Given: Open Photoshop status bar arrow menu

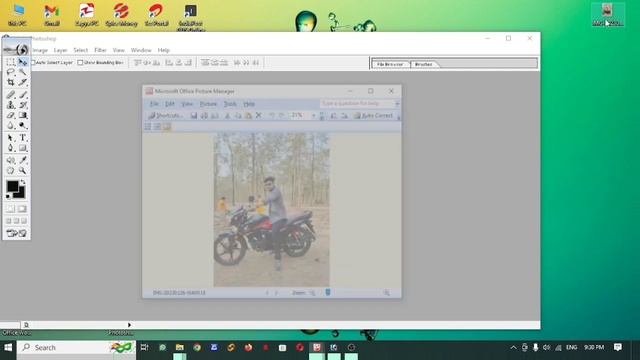Looking at the screenshot, I should [129, 325].
